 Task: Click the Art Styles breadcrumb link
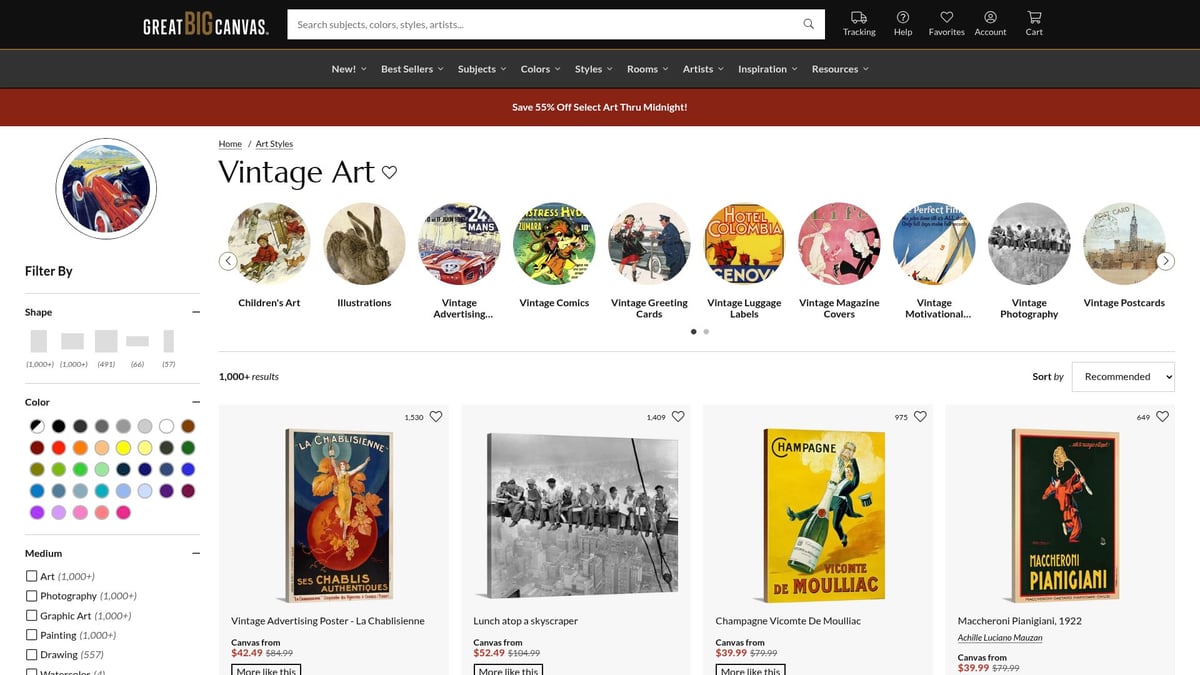[274, 144]
